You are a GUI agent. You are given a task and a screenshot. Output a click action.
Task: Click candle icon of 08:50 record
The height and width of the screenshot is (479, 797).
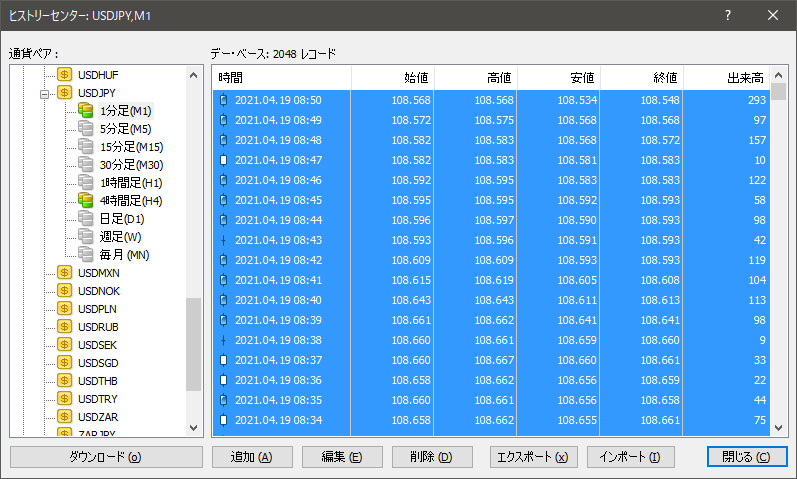pos(223,101)
